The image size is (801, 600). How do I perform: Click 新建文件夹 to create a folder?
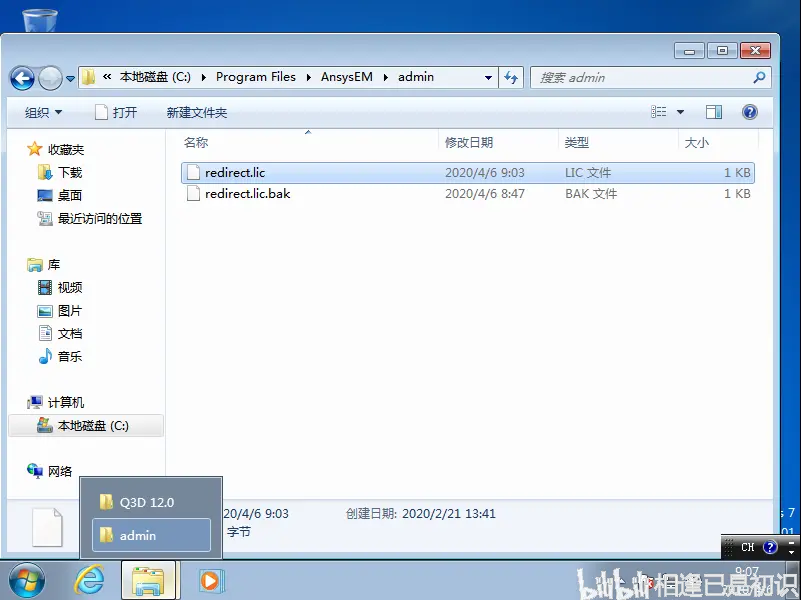pos(197,112)
